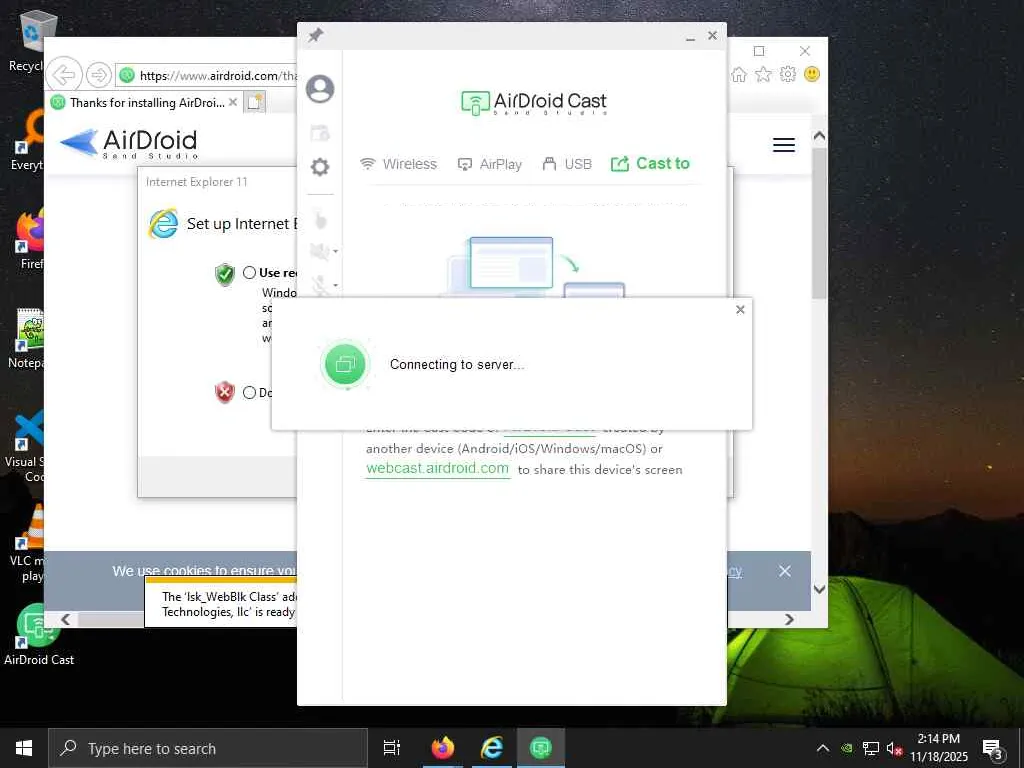This screenshot has width=1024, height=768.
Task: Click the page scroll up arrow
Action: (819, 136)
